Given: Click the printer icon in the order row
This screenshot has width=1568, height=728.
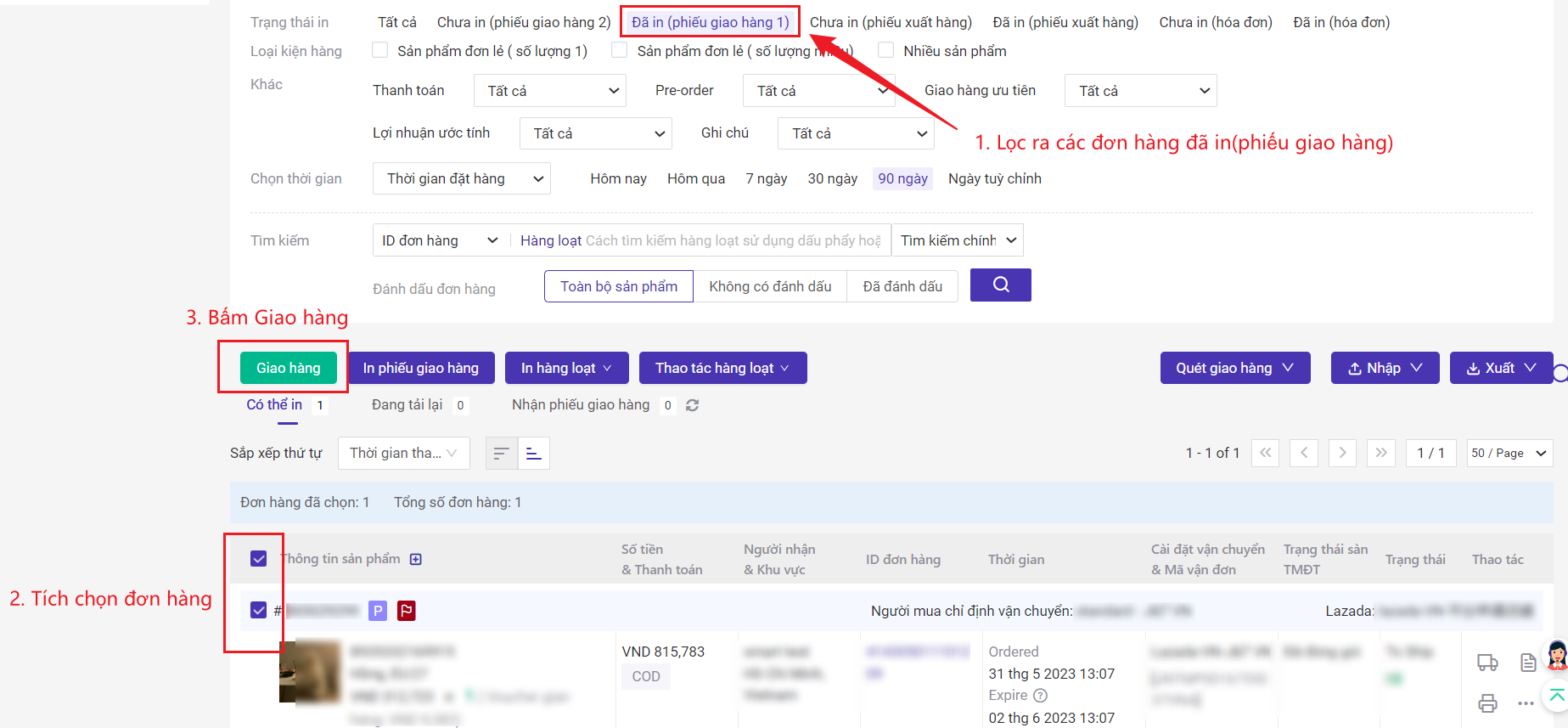Looking at the screenshot, I should click(1487, 703).
